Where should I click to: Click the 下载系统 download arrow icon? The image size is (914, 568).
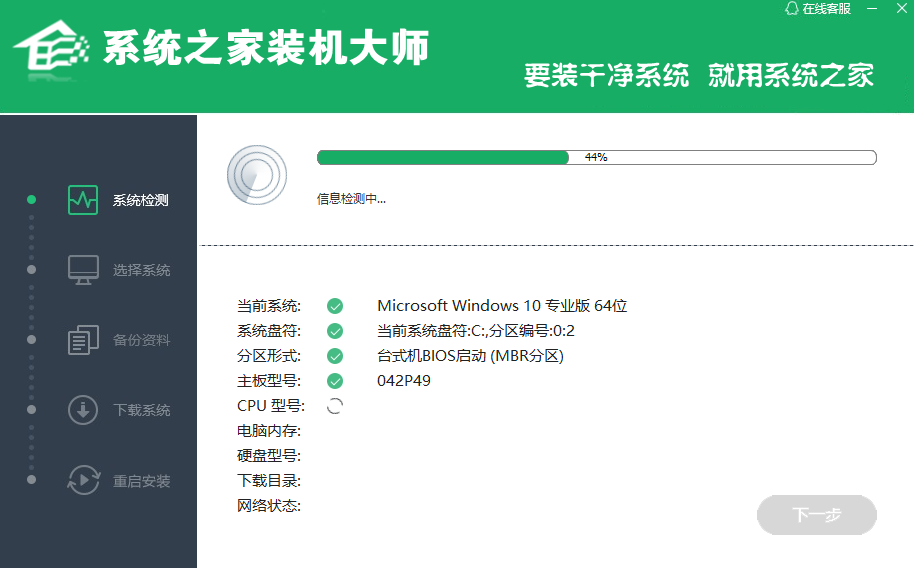tap(83, 410)
